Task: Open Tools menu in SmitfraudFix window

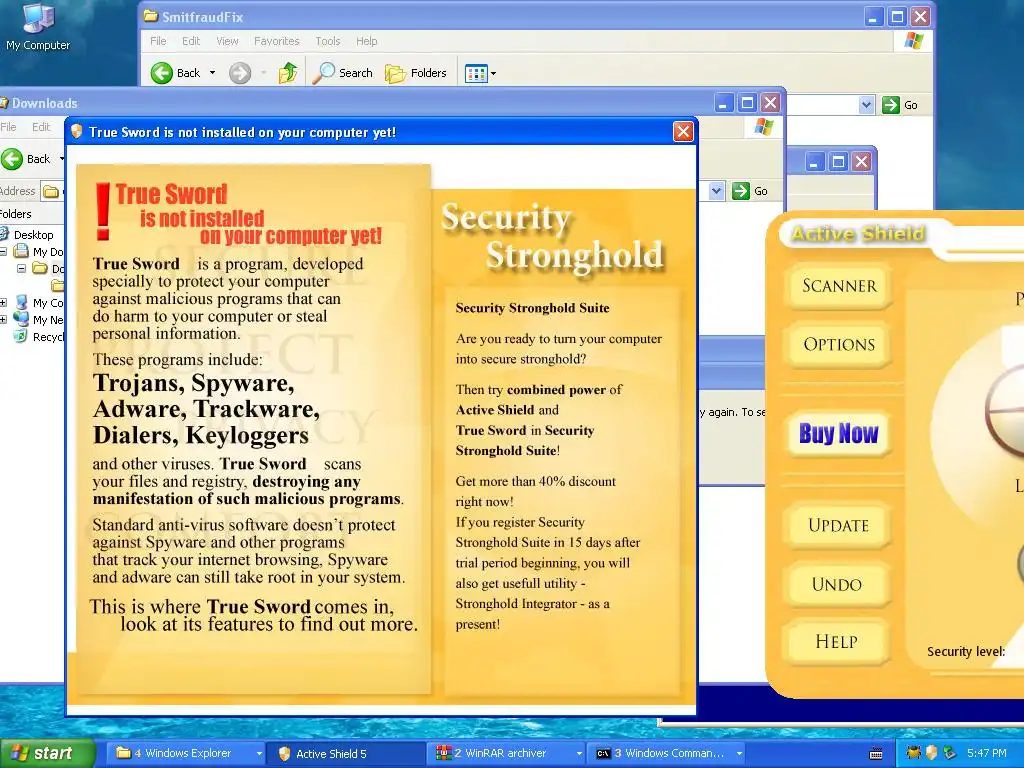Action: tap(328, 41)
